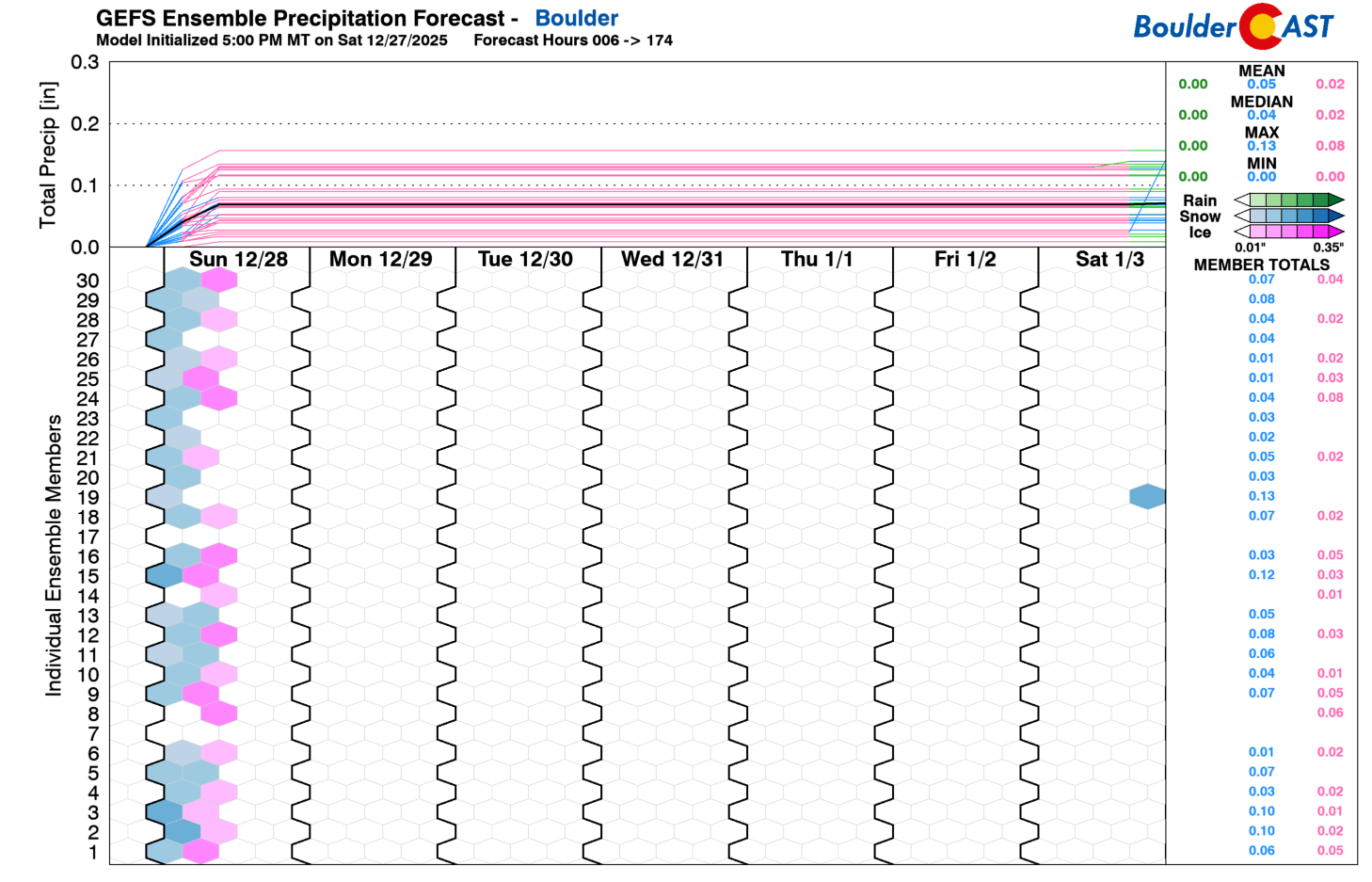Click member 23's blue snow hexagon
Viewport: 1372px width, 882px height.
(165, 418)
